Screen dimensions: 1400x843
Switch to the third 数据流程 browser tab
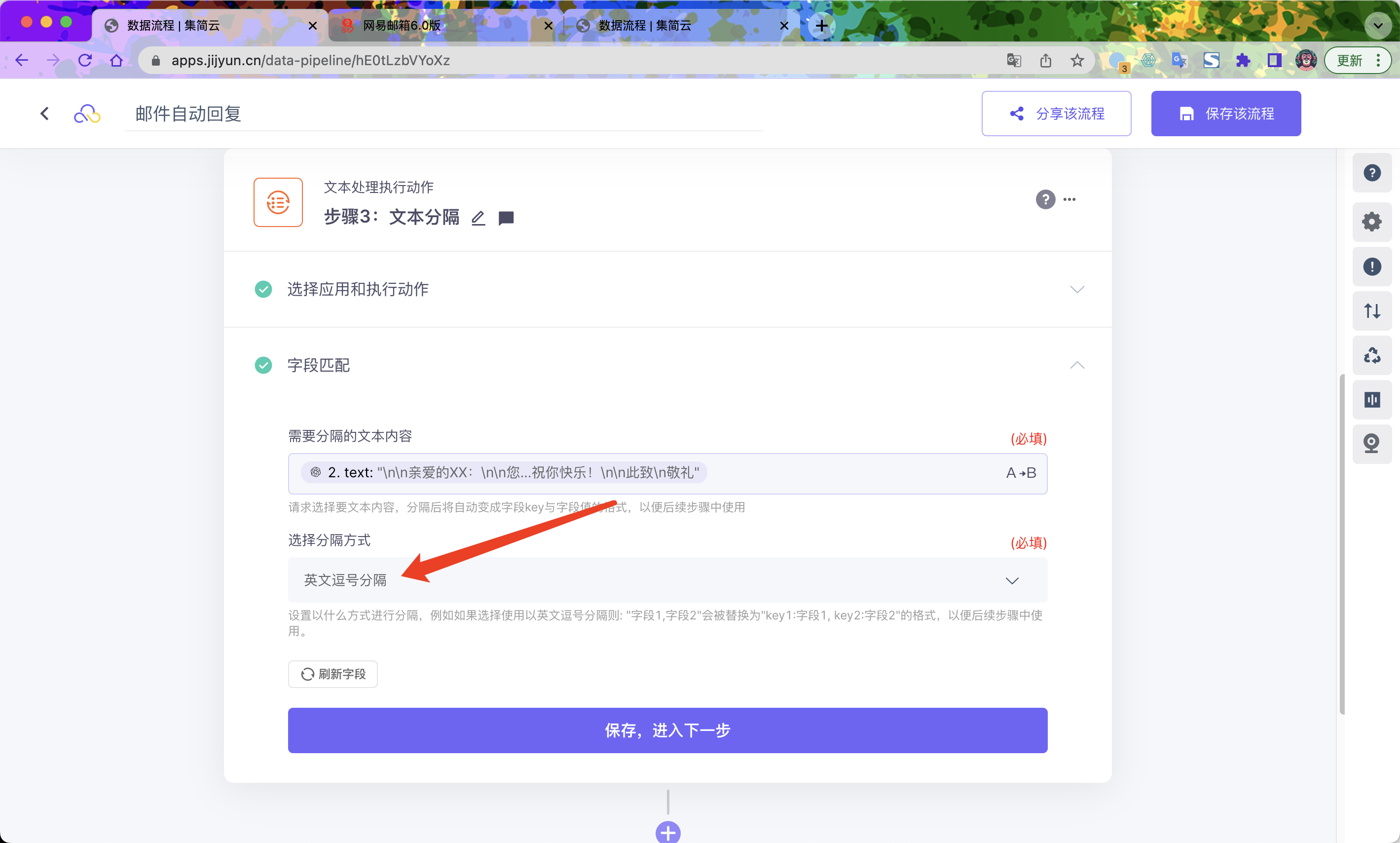[x=644, y=26]
